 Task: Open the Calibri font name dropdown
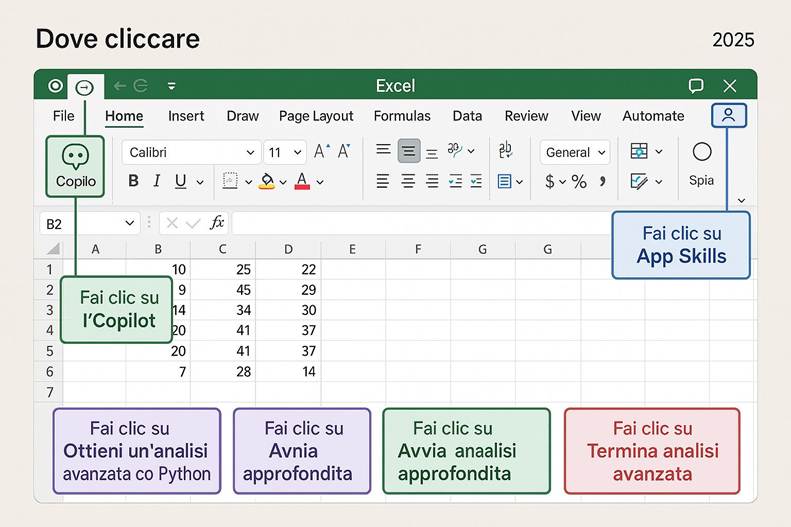190,153
